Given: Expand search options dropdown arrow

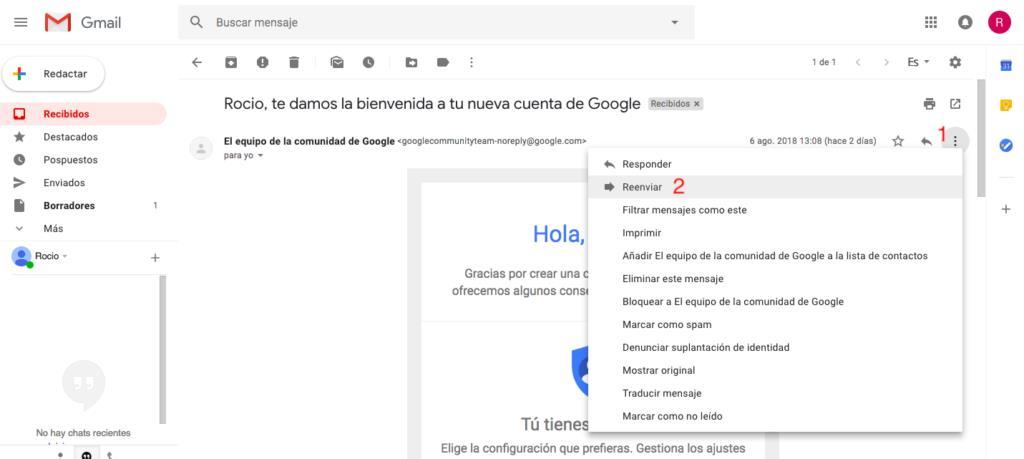Looking at the screenshot, I should click(675, 22).
